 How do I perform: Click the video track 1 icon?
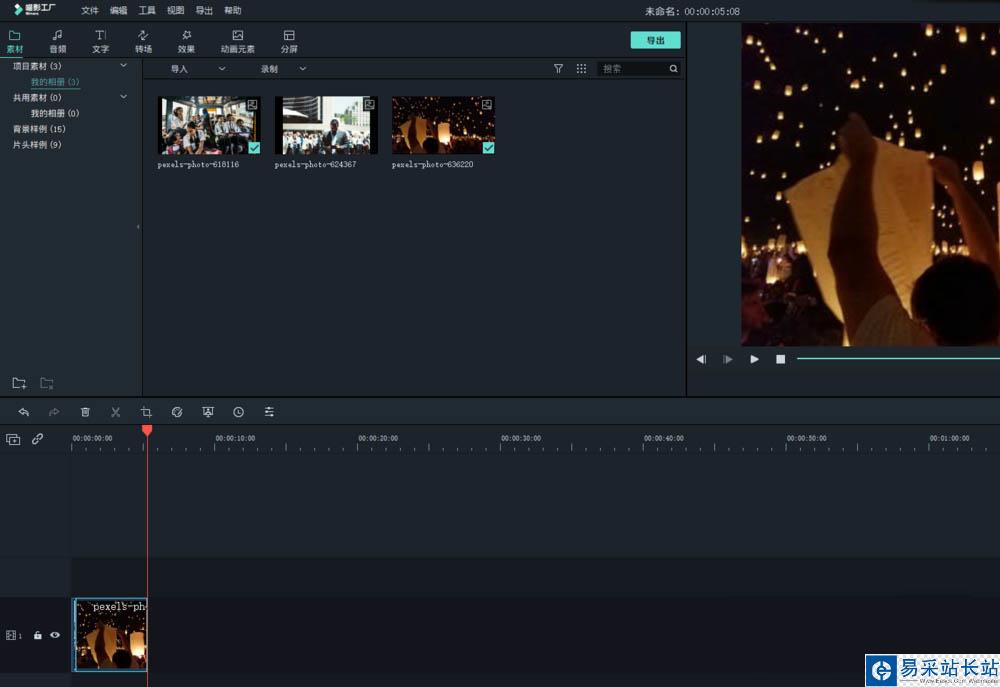point(13,635)
